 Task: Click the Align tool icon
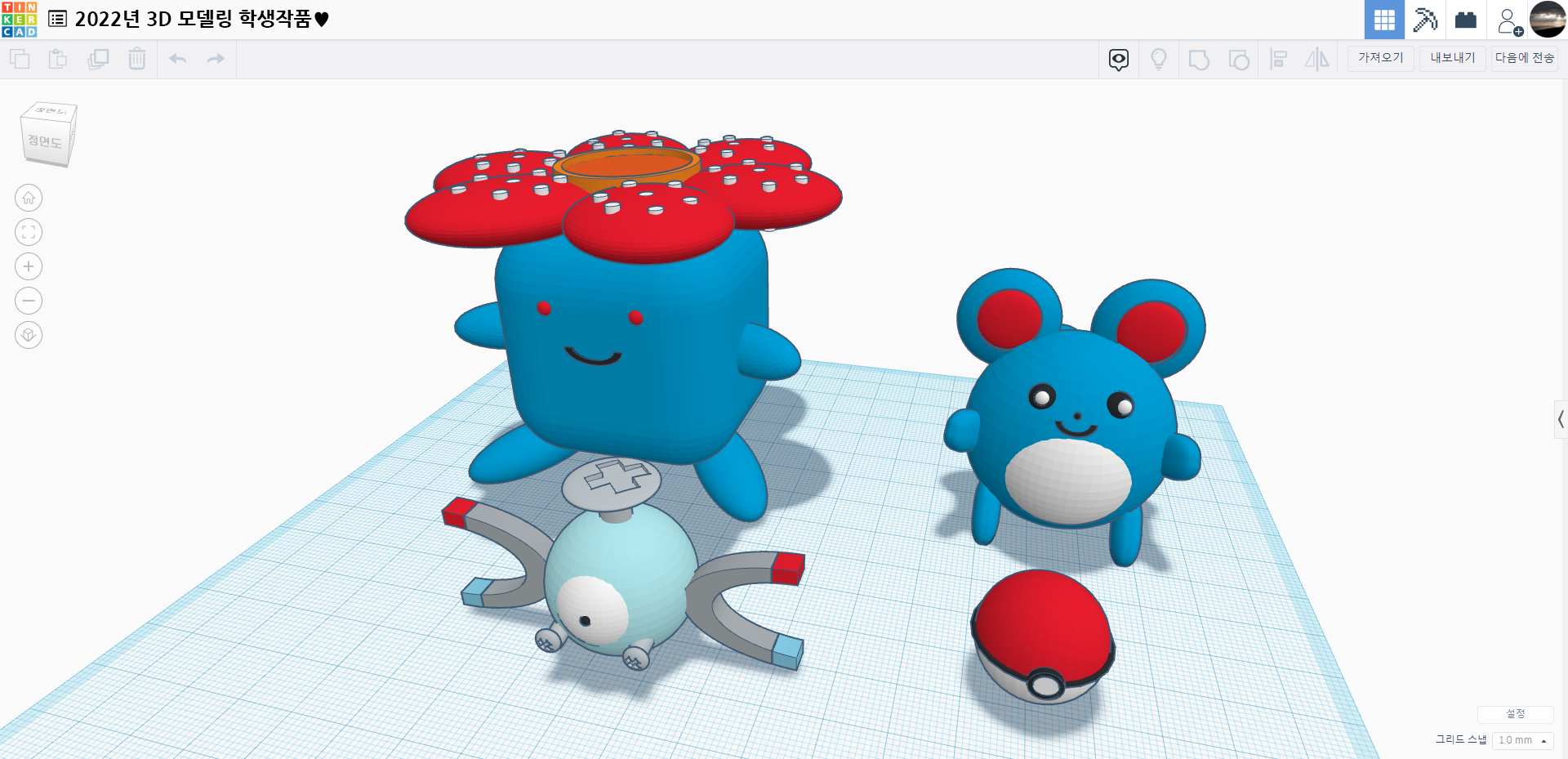1279,60
